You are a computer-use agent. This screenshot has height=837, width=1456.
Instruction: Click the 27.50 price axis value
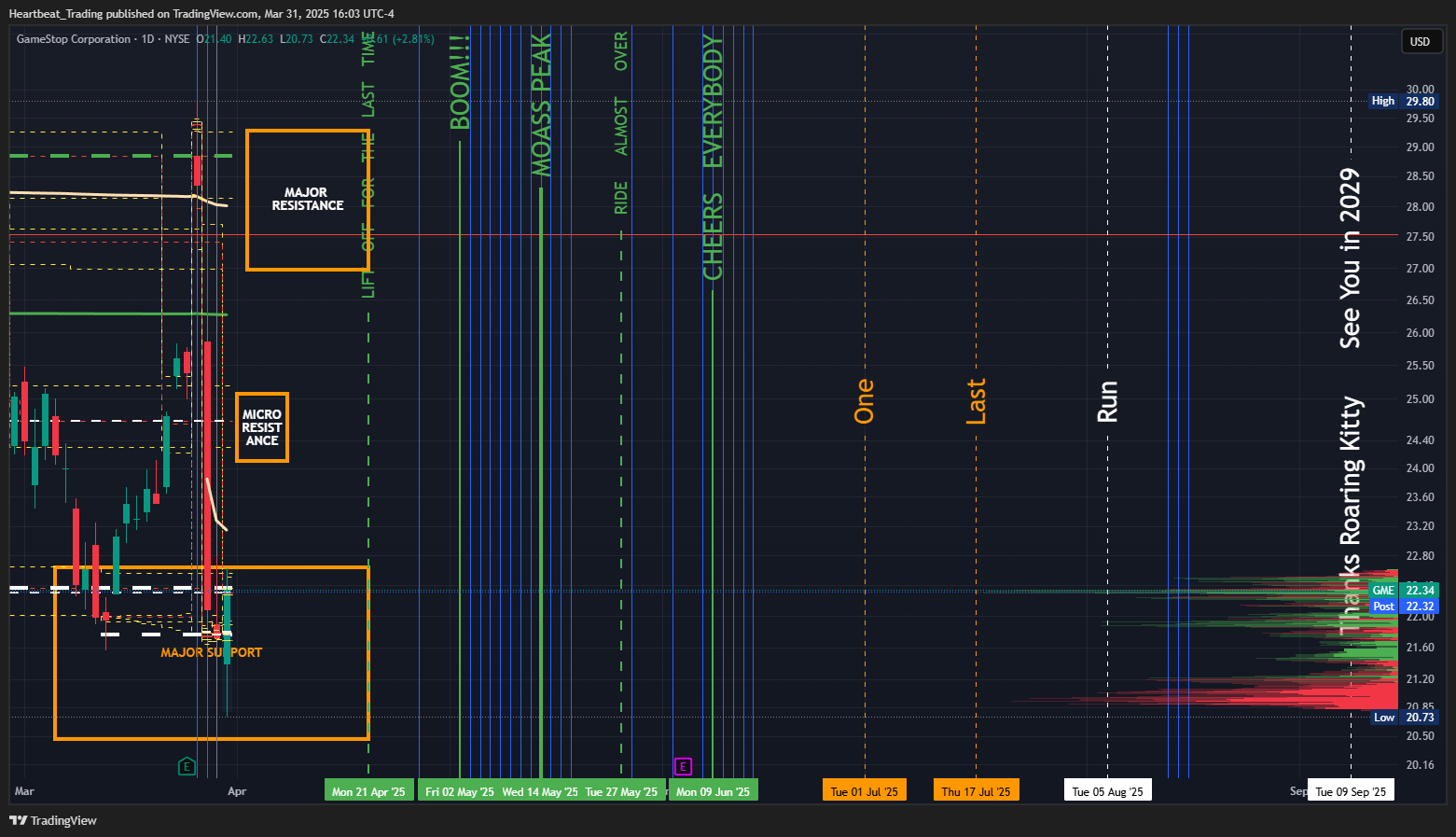(1421, 237)
